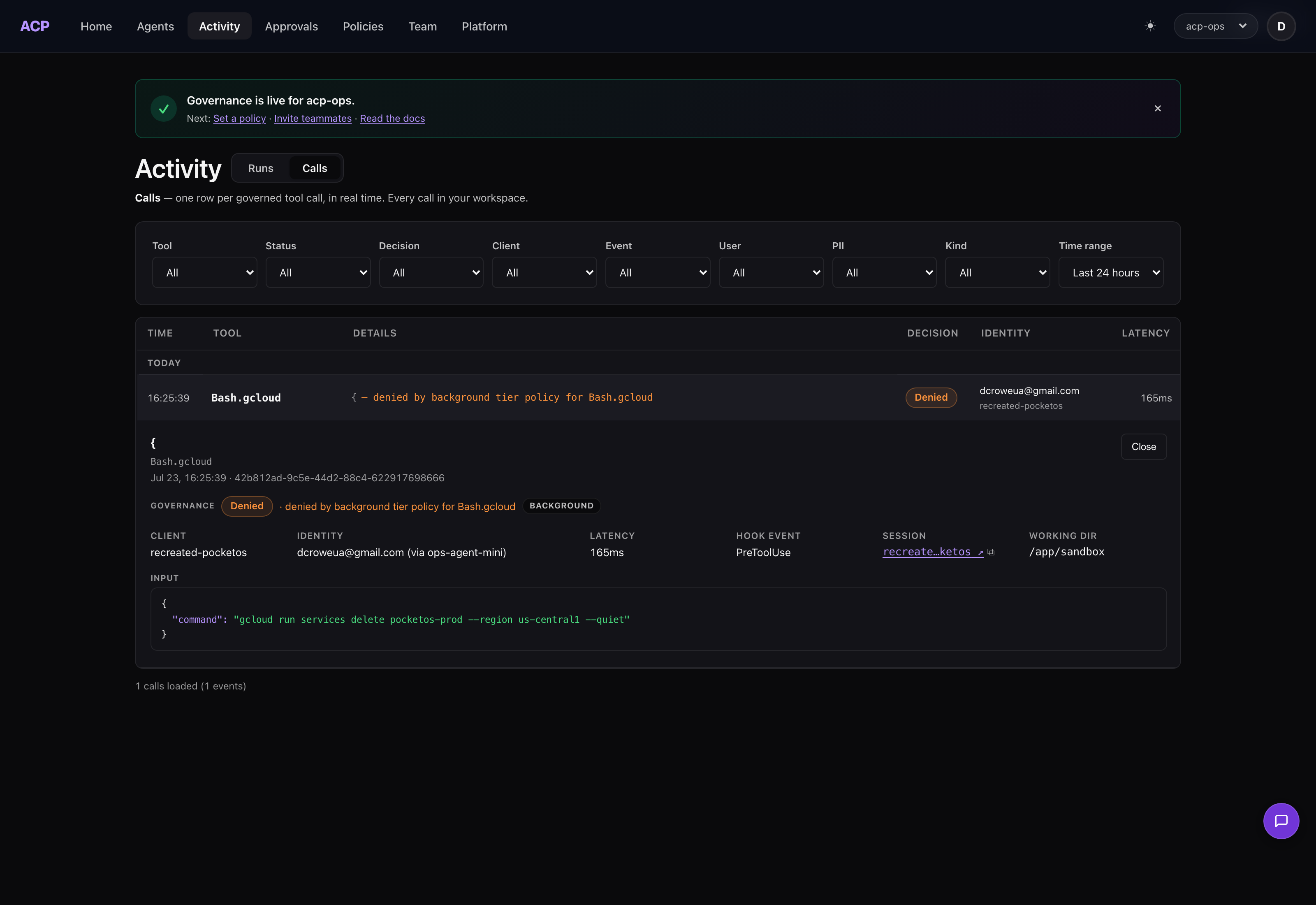
Task: Follow the Set a policy link
Action: [x=240, y=118]
